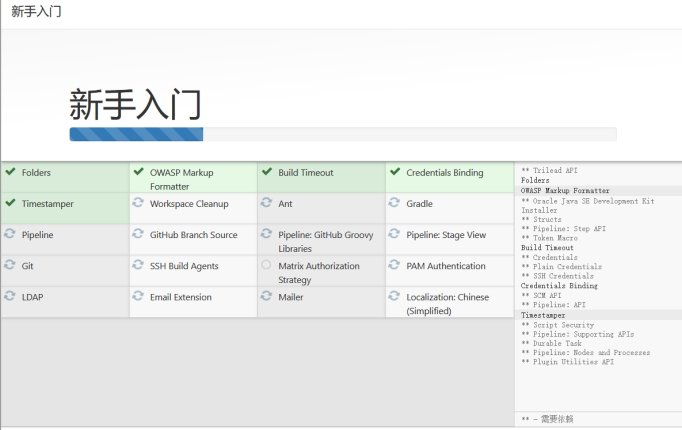Click GitHub Branch Source refresh icon
The width and height of the screenshot is (682, 430).
coord(138,234)
